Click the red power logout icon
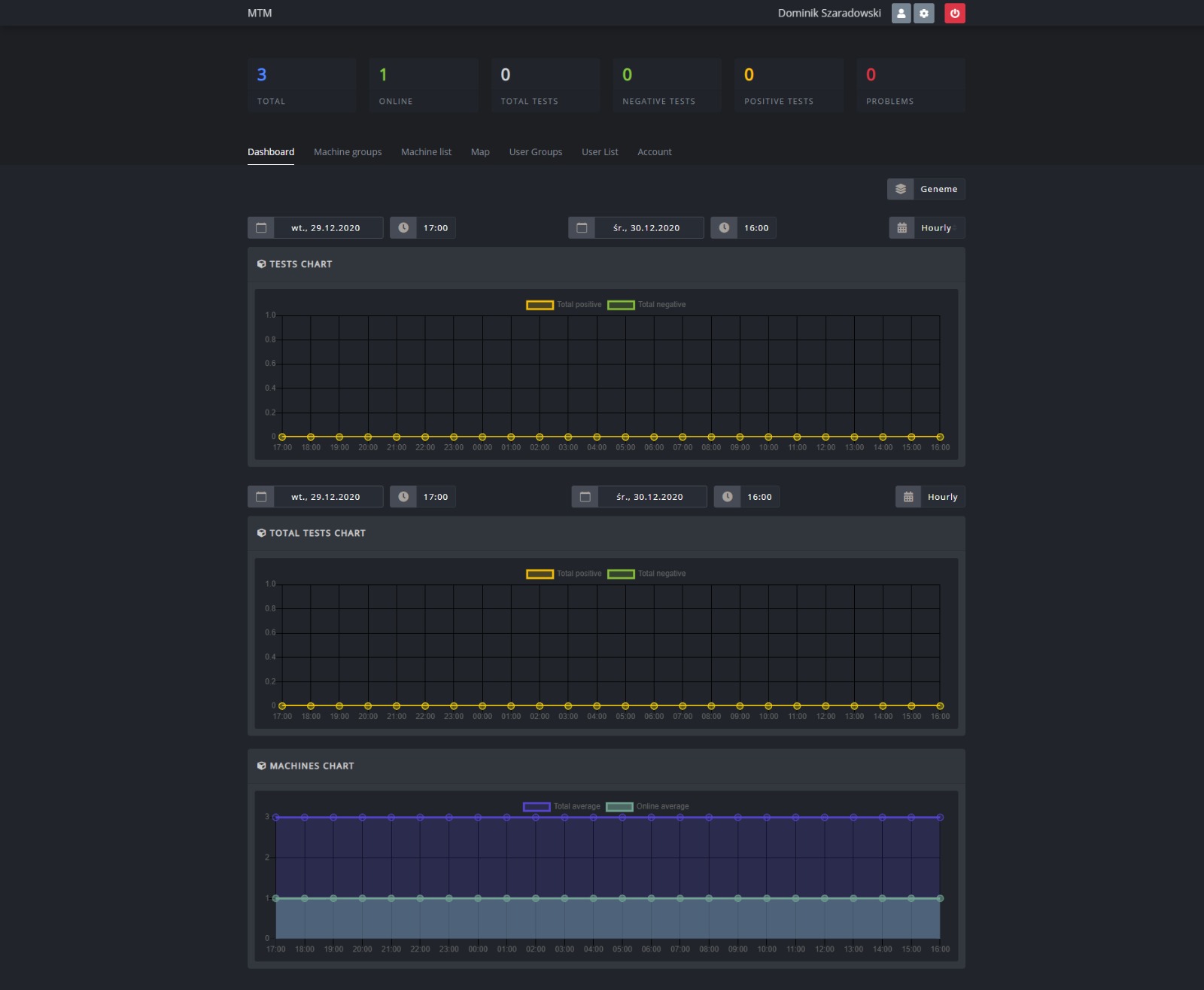1204x990 pixels. [954, 14]
